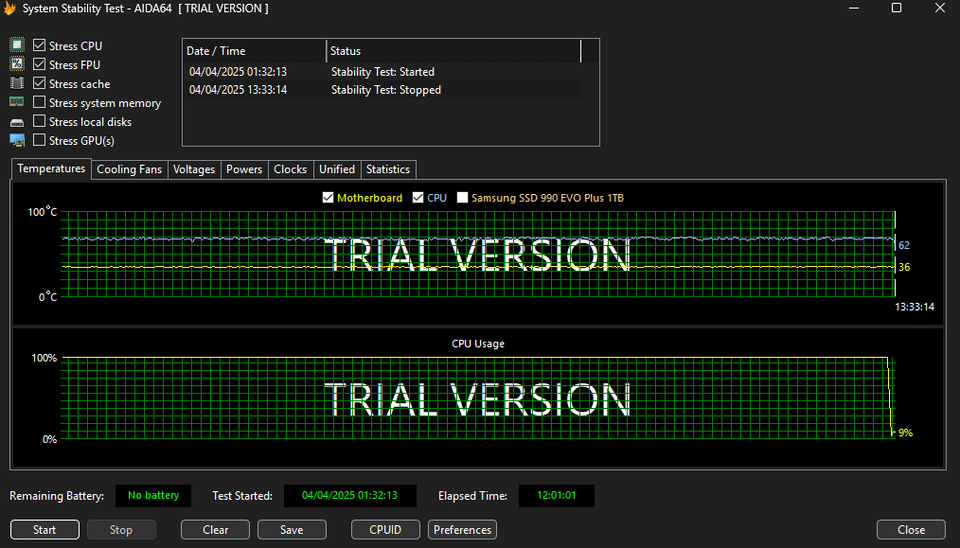This screenshot has width=960, height=548.
Task: Uncheck the Stress cache checkbox
Action: pyautogui.click(x=39, y=83)
